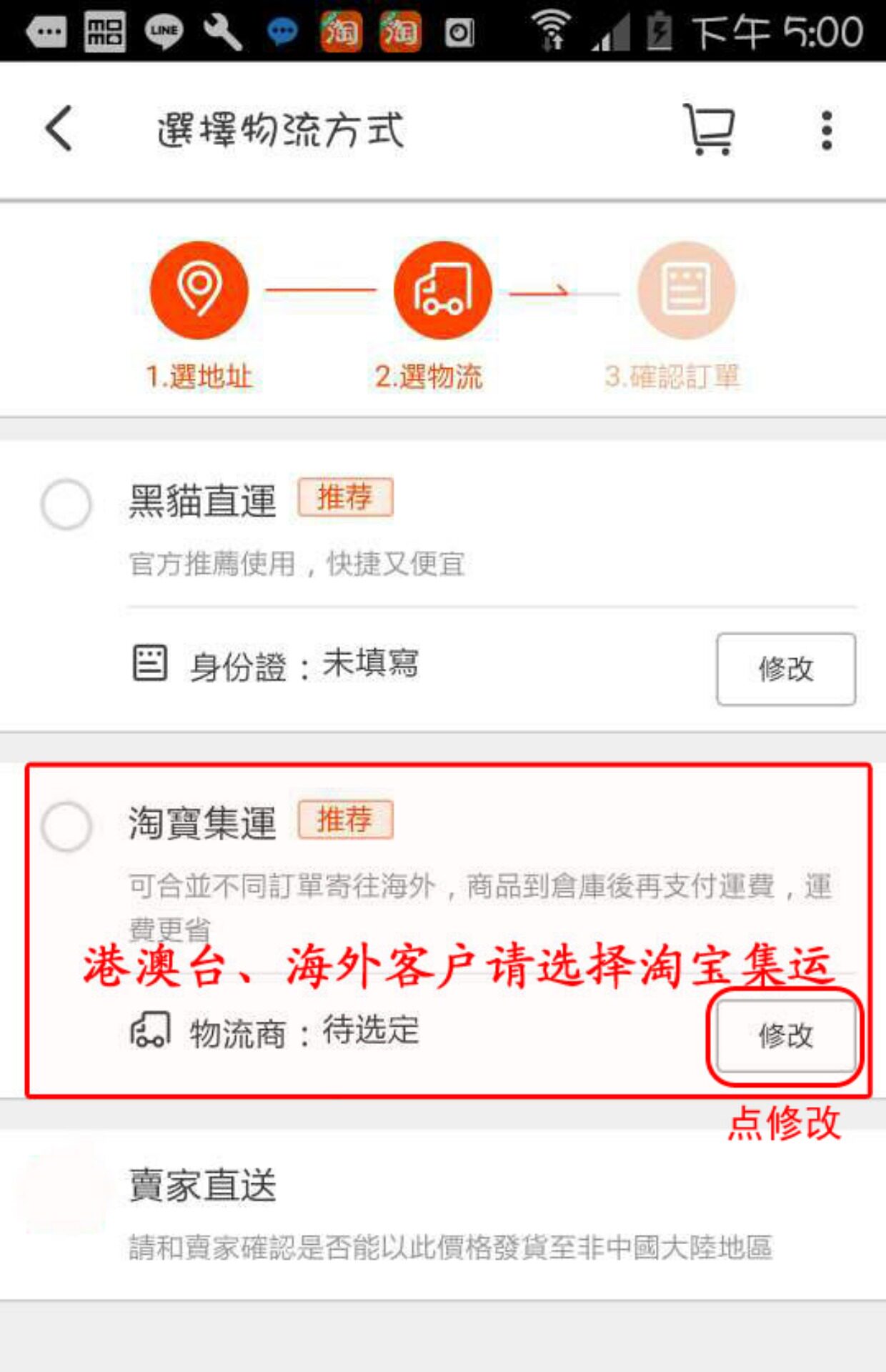
Task: Select the 黑貓直運 radio button
Action: pos(66,504)
